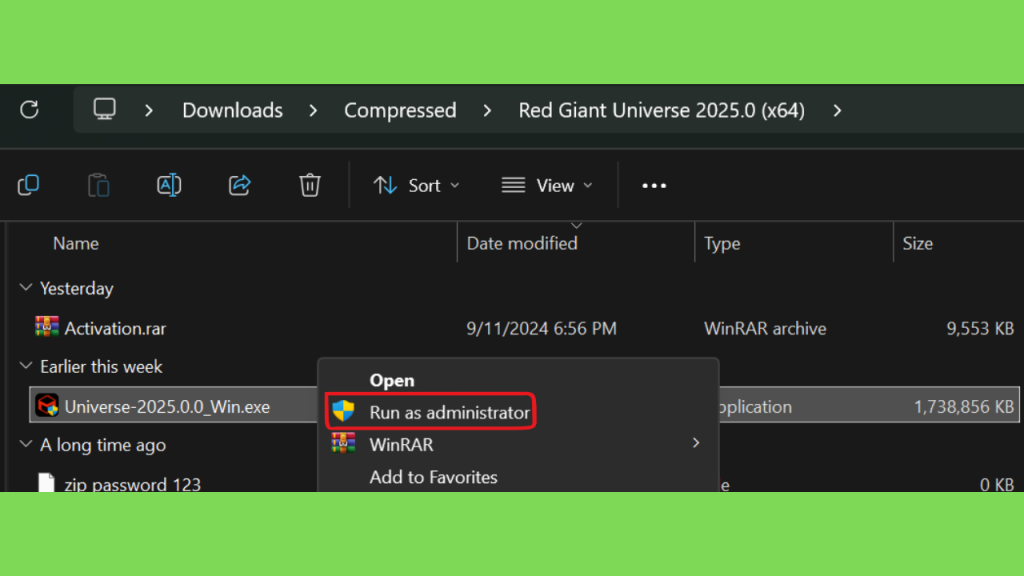The image size is (1024, 576).
Task: Click the 9/11/2024 6:56 PM date cell
Action: [x=541, y=328]
